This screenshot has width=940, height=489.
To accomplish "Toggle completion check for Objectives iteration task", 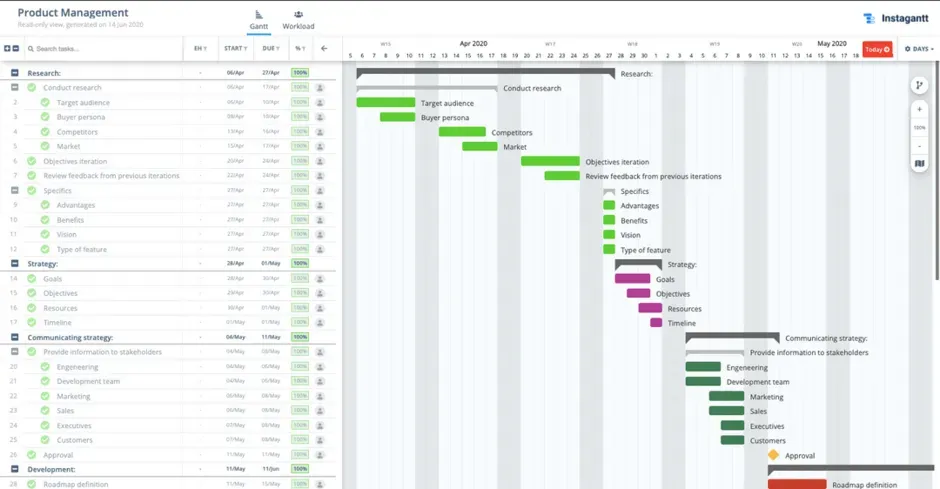I will (31, 161).
